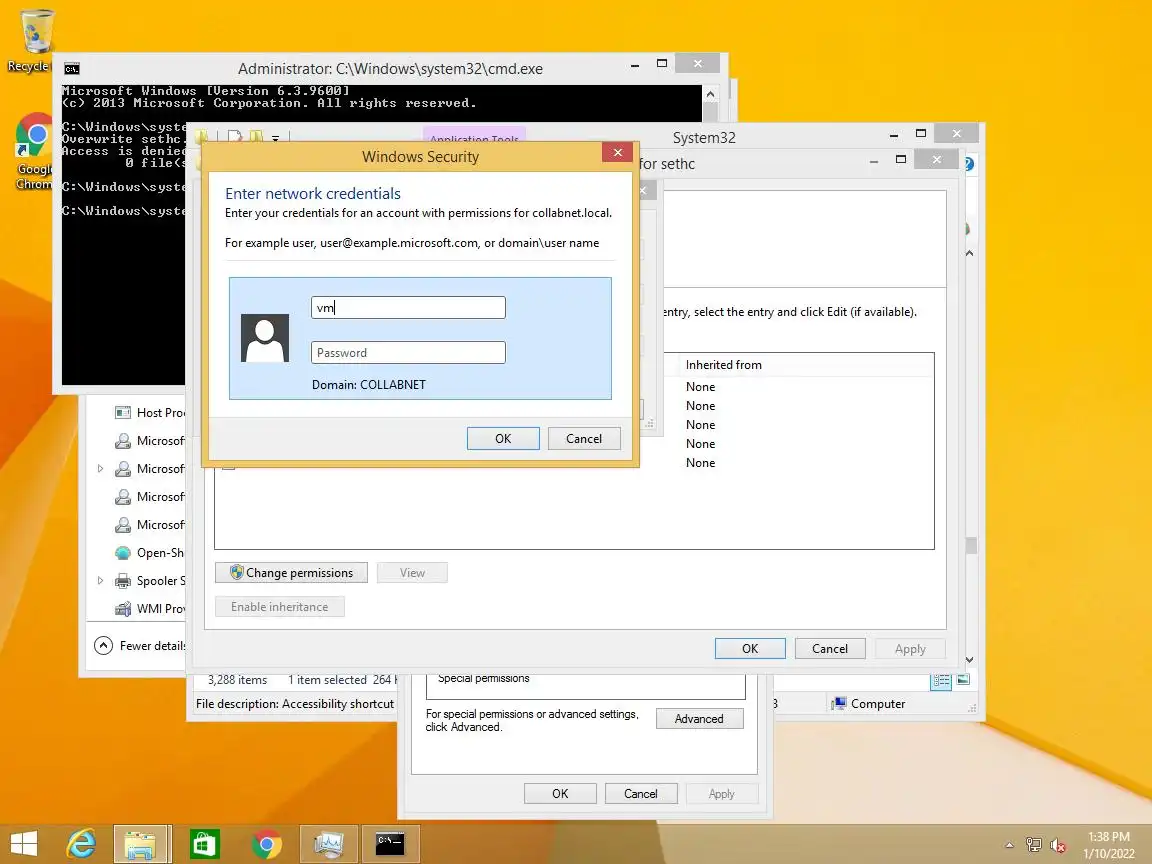
Task: Click the Computer icon in the status bar
Action: click(838, 703)
